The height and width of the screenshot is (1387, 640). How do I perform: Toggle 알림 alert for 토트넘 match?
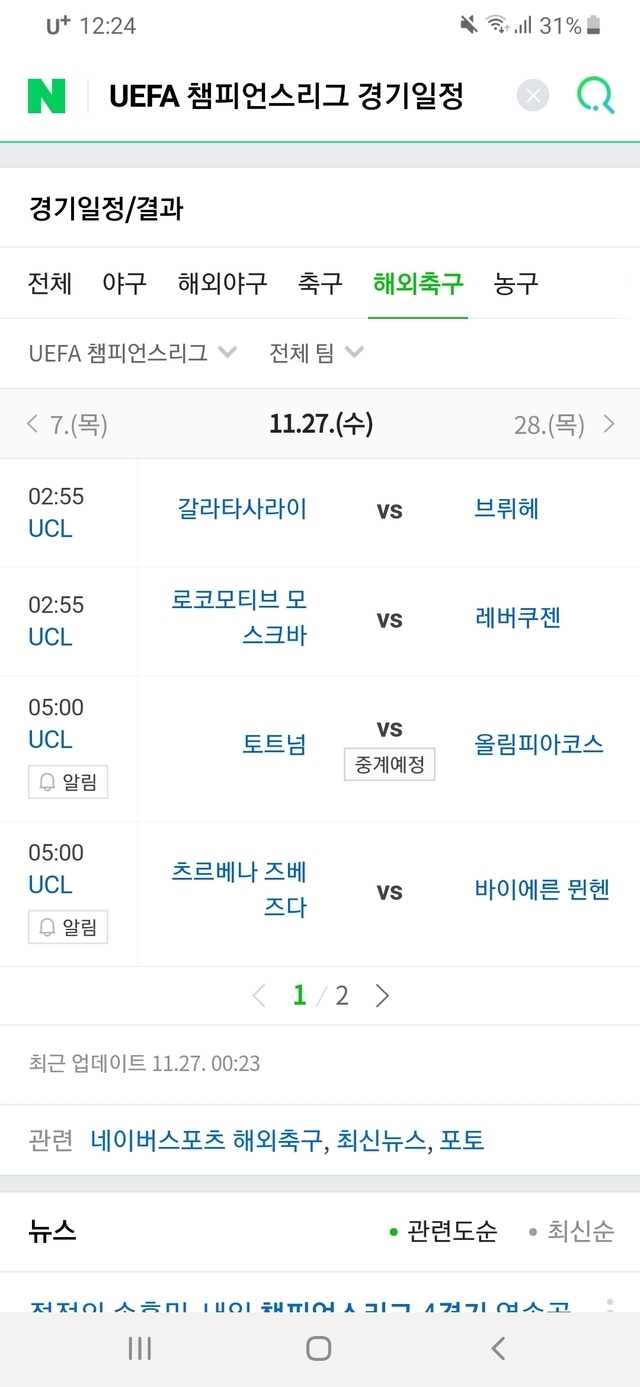click(x=68, y=782)
